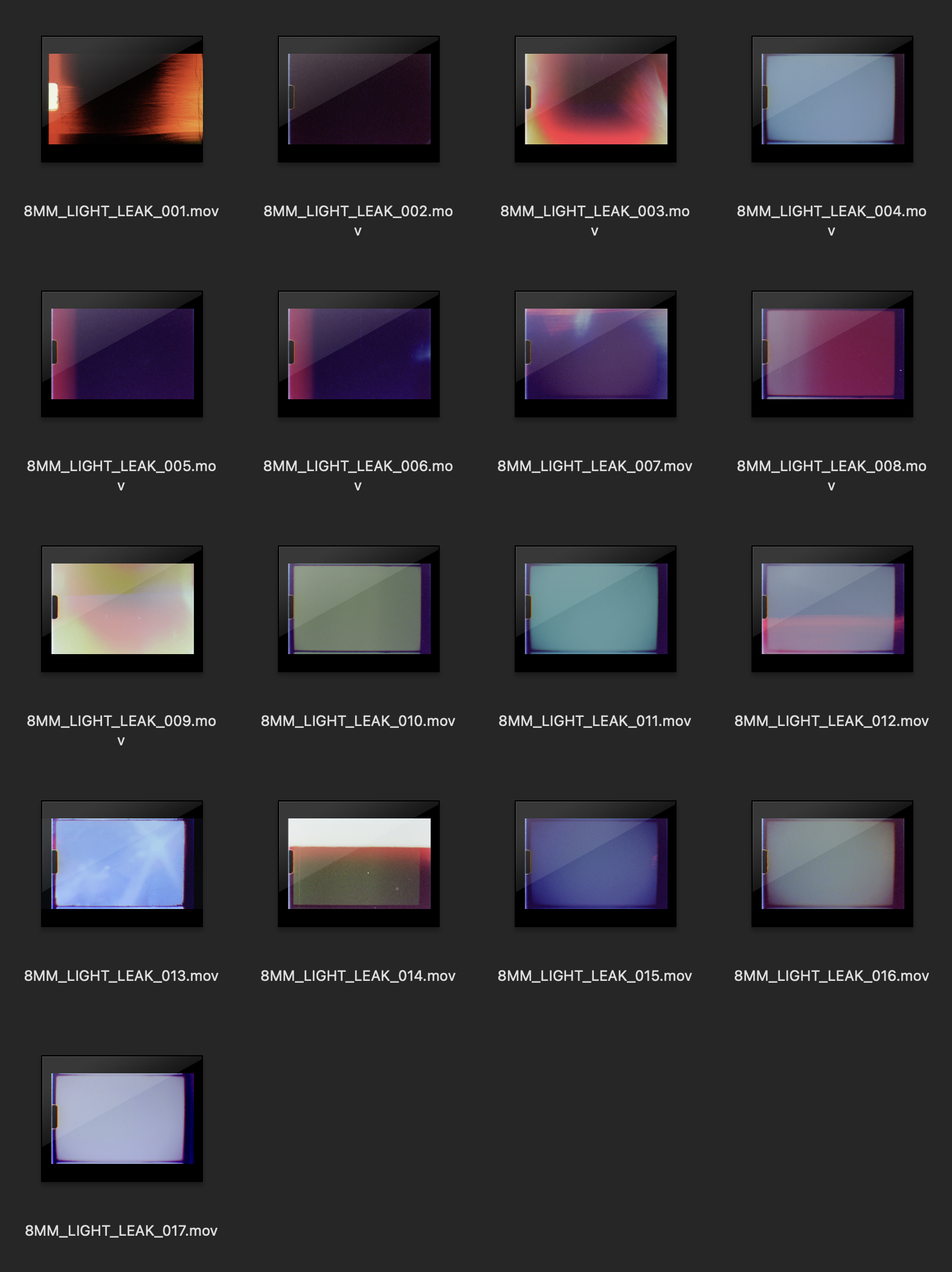Select the dark 8MM_LIGHT_LEAK_002.mov thumbnail

pos(359,99)
